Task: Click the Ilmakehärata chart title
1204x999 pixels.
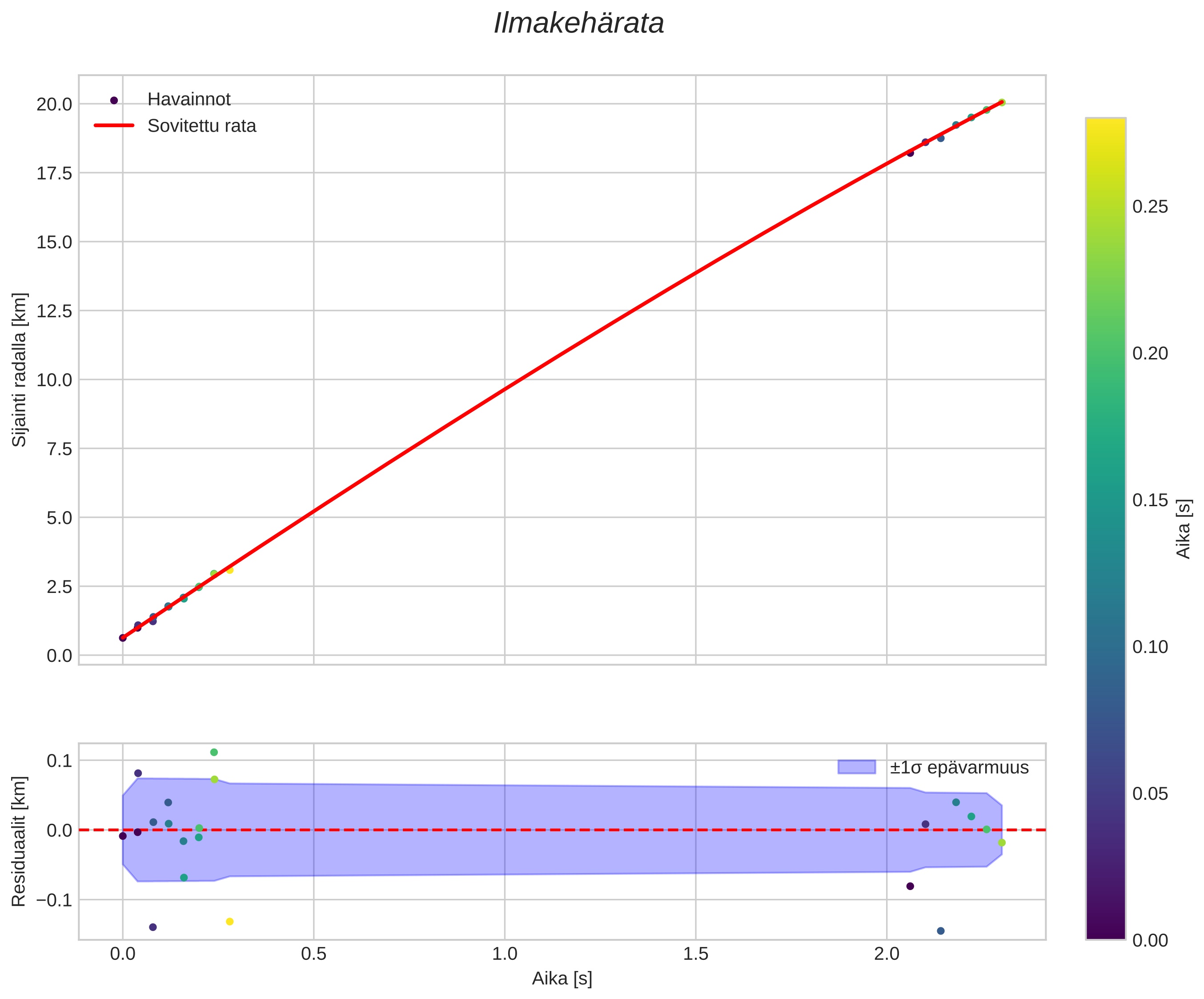Action: click(578, 24)
